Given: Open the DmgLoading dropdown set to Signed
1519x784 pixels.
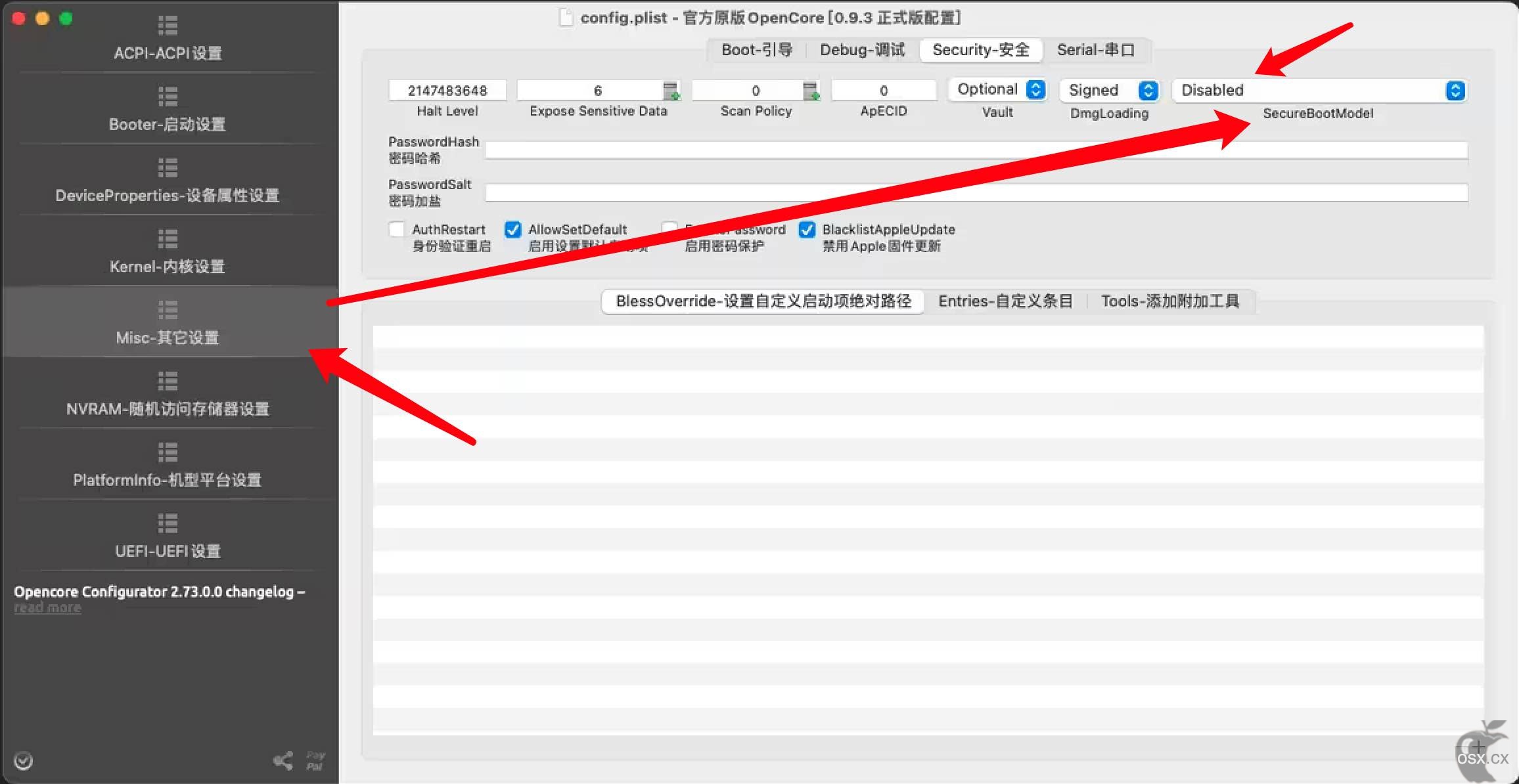Looking at the screenshot, I should (1110, 90).
